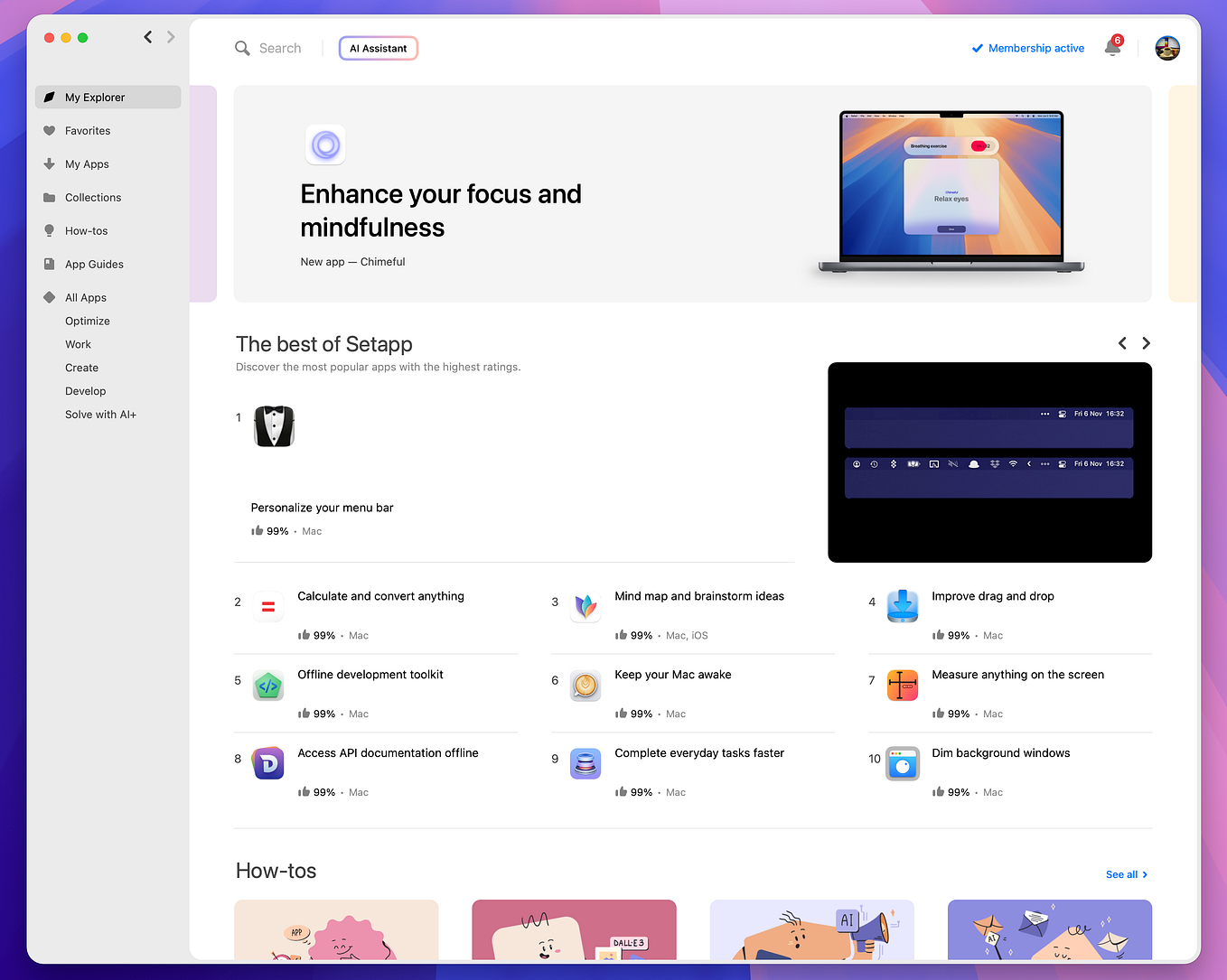Go back with the left navigation arrow
This screenshot has height=980, width=1227.
point(148,37)
